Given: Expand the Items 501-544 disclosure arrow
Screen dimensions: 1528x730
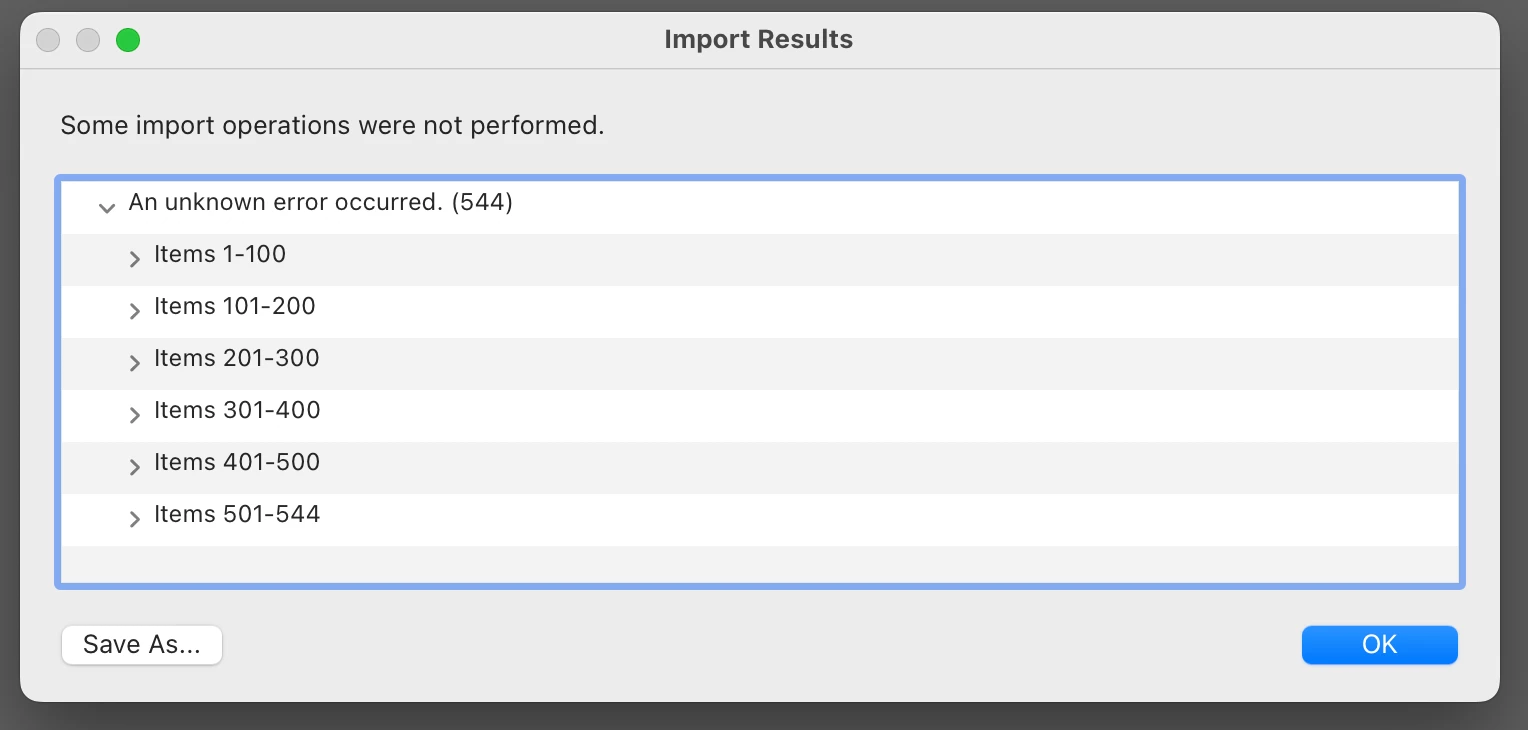Looking at the screenshot, I should pyautogui.click(x=135, y=519).
